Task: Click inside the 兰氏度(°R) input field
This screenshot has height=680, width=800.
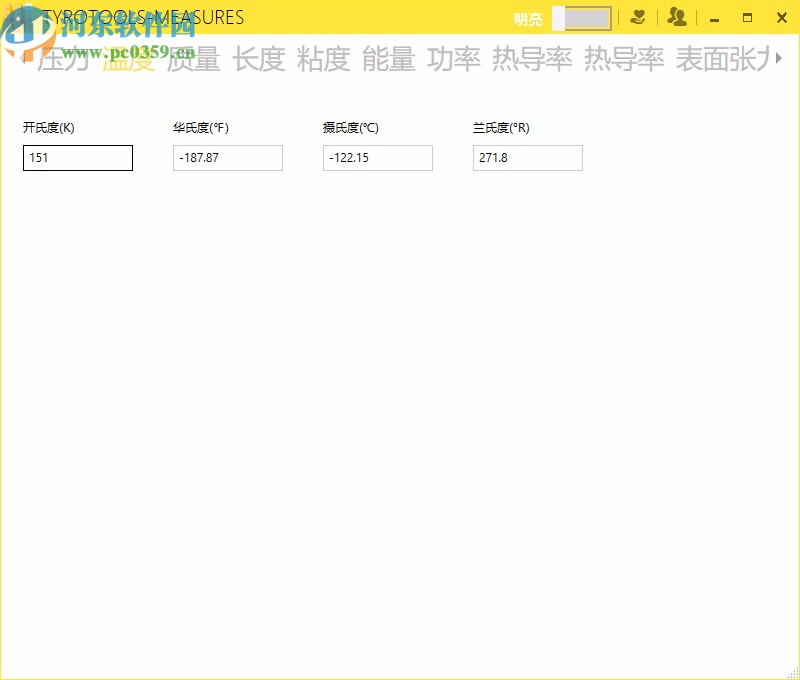Action: 527,158
